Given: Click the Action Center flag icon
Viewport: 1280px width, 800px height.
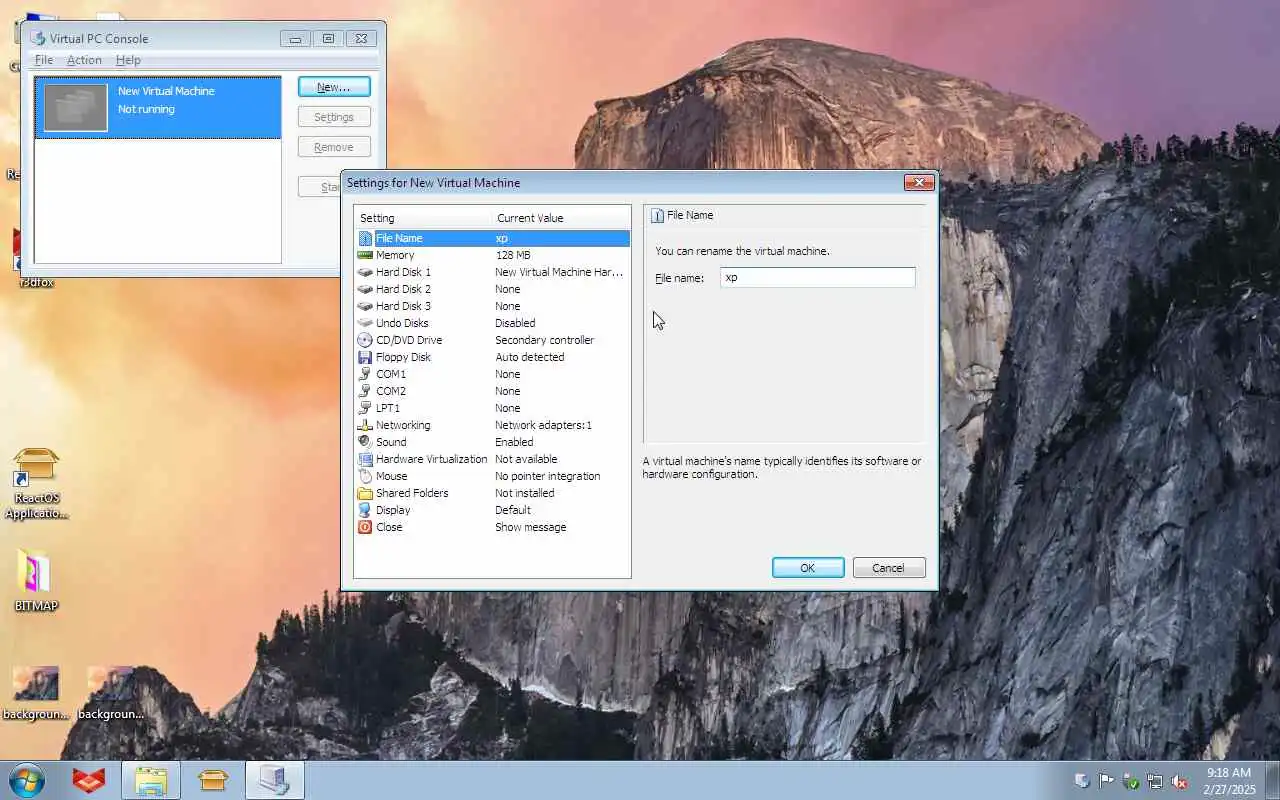Looking at the screenshot, I should pyautogui.click(x=1107, y=781).
